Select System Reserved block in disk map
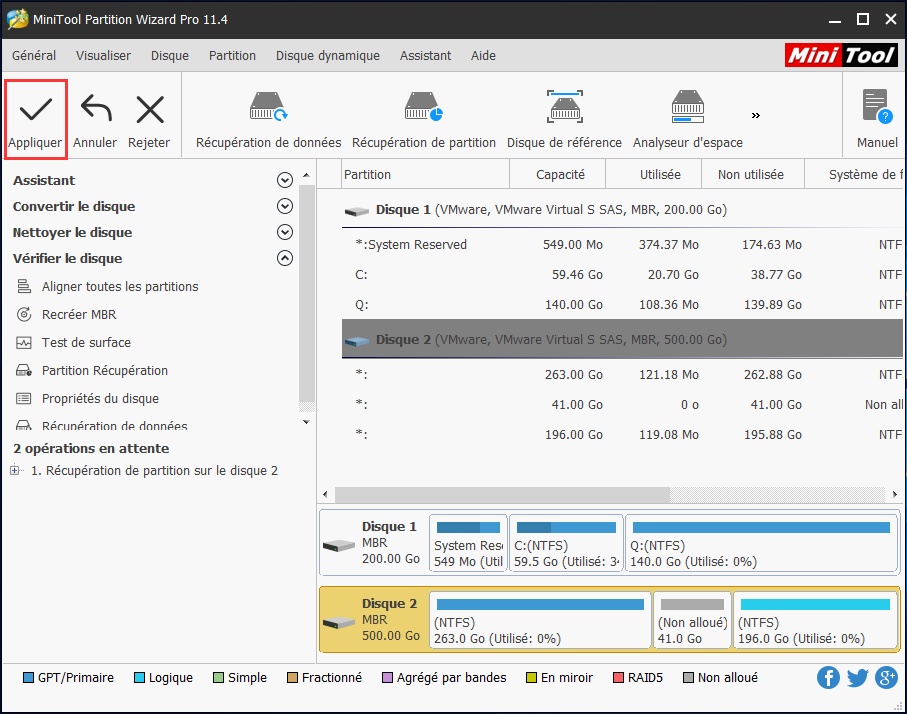 tap(468, 543)
